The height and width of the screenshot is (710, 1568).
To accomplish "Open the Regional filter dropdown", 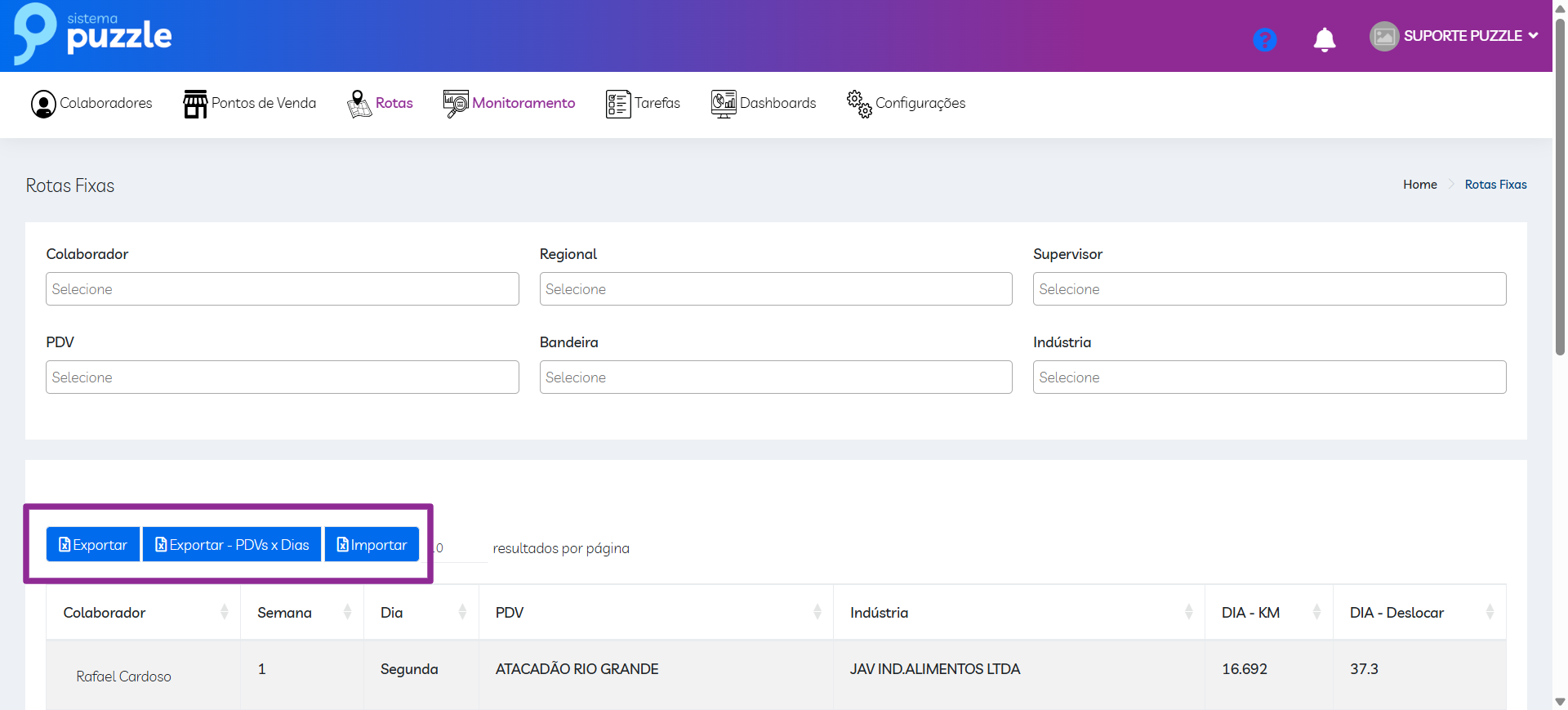I will click(775, 289).
